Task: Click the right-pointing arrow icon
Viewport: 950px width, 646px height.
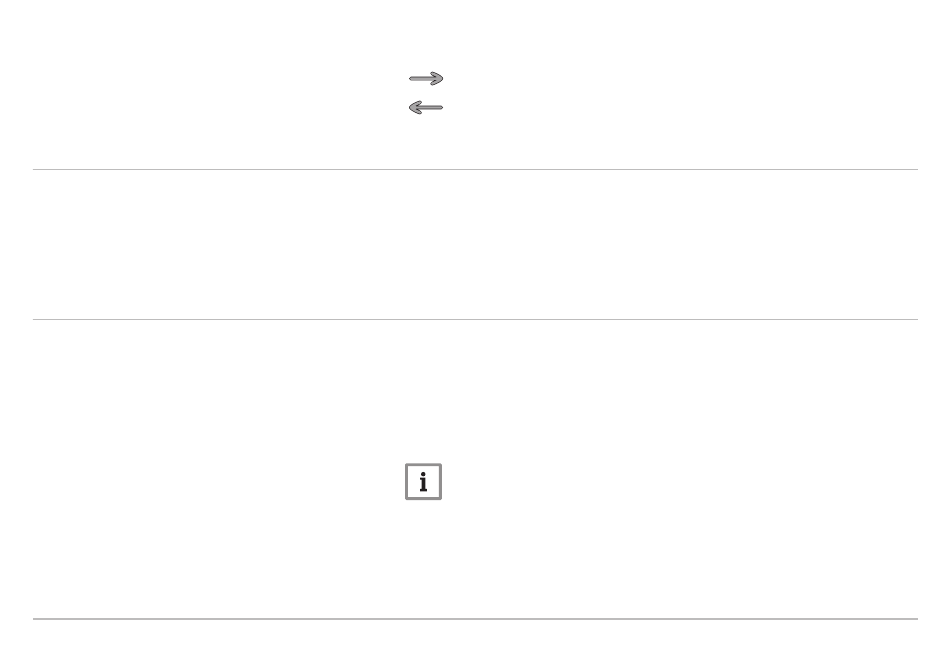Action: tap(426, 79)
